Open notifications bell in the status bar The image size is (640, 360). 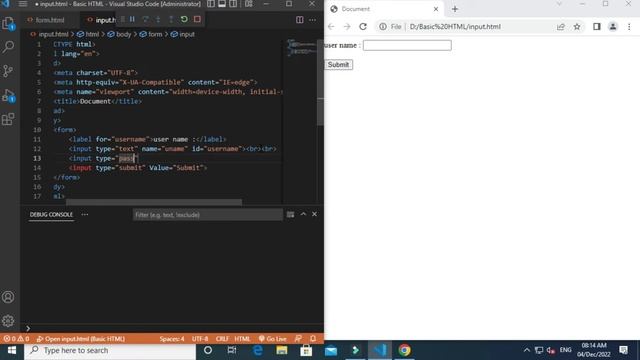313,339
